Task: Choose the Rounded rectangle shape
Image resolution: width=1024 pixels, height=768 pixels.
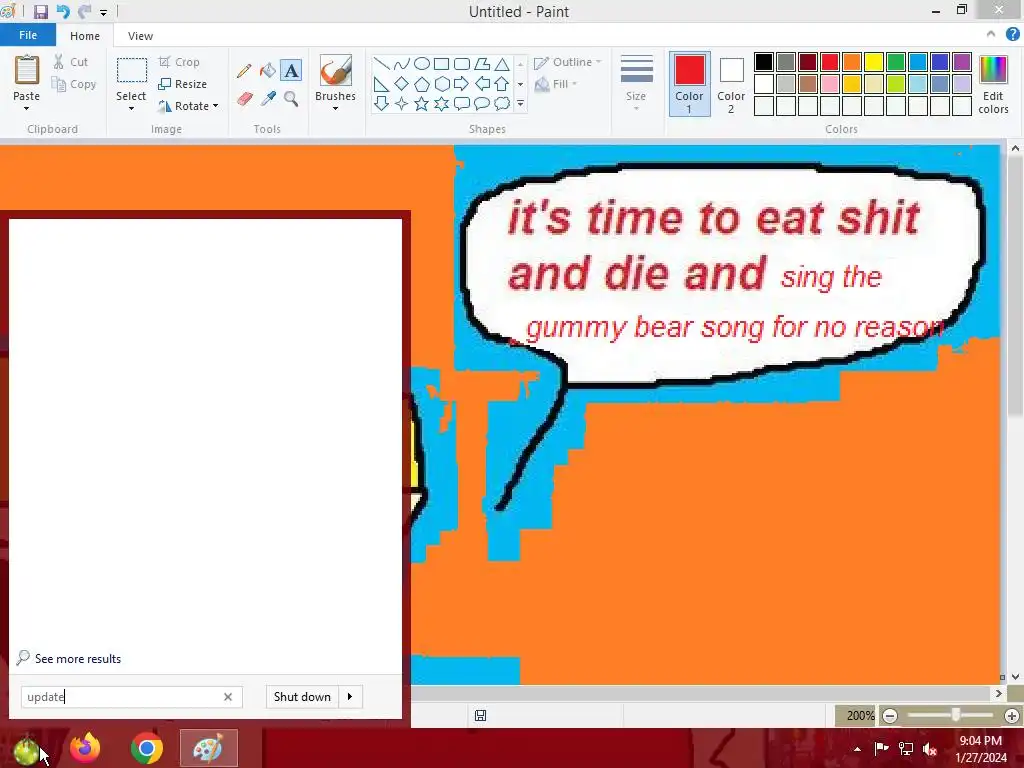Action: coord(462,63)
